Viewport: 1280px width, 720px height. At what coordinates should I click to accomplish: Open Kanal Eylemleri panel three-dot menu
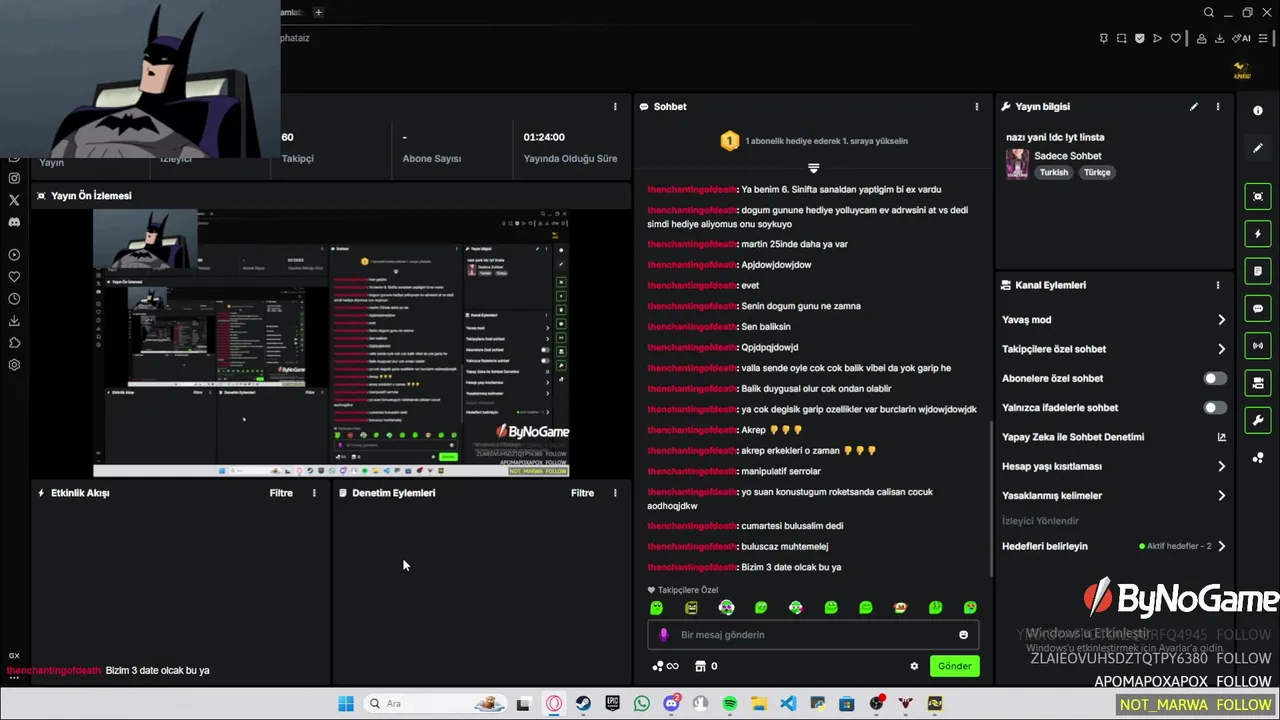(1218, 285)
